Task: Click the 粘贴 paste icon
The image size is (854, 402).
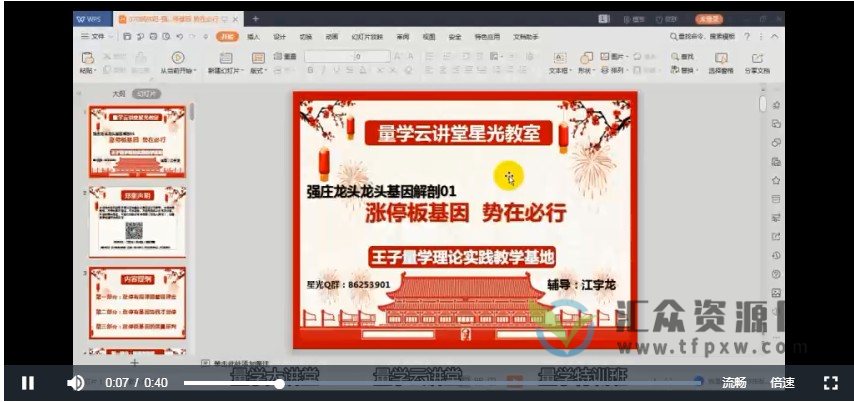Action: (87, 58)
